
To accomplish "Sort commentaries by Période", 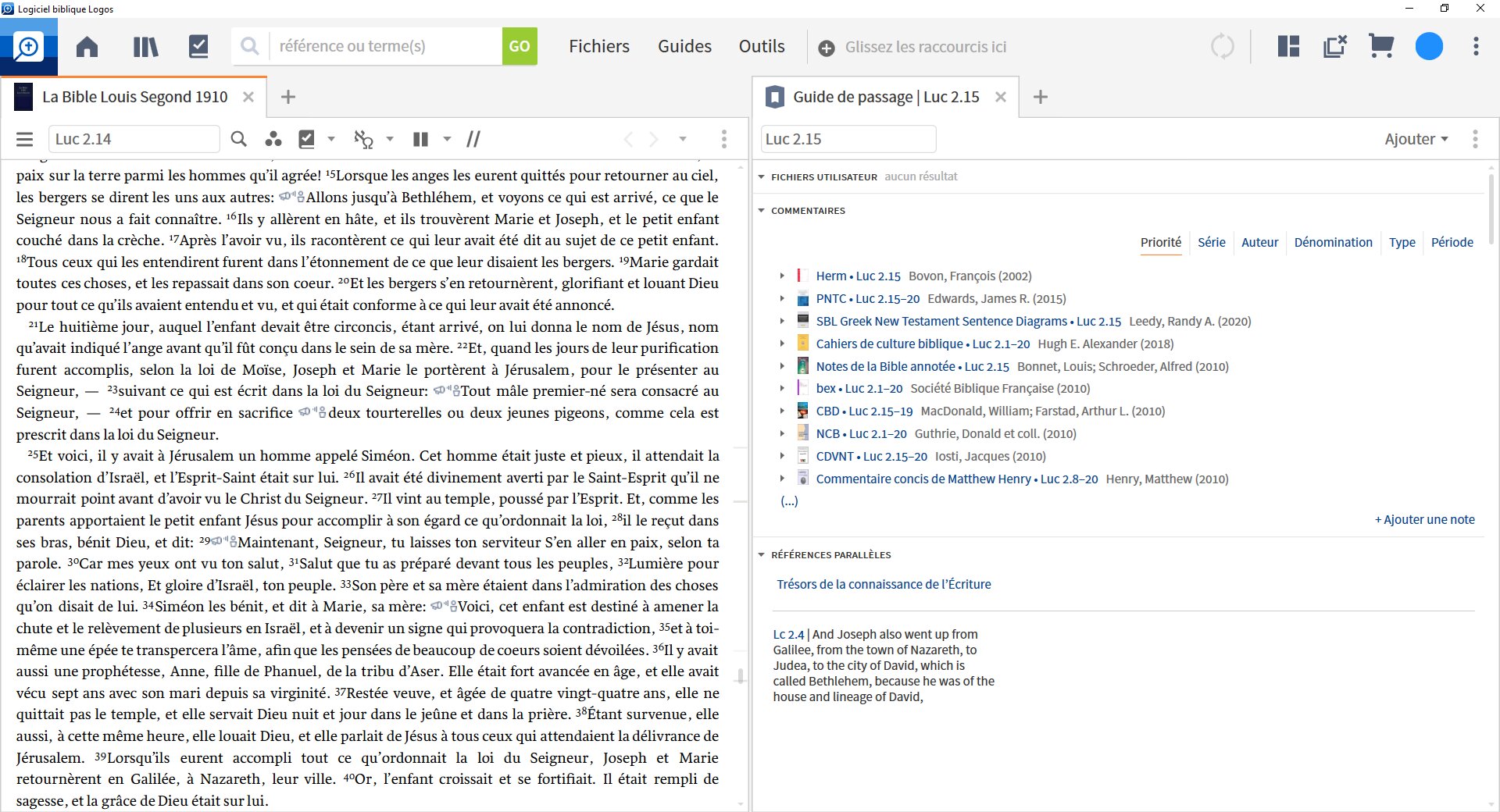I will 1452,242.
